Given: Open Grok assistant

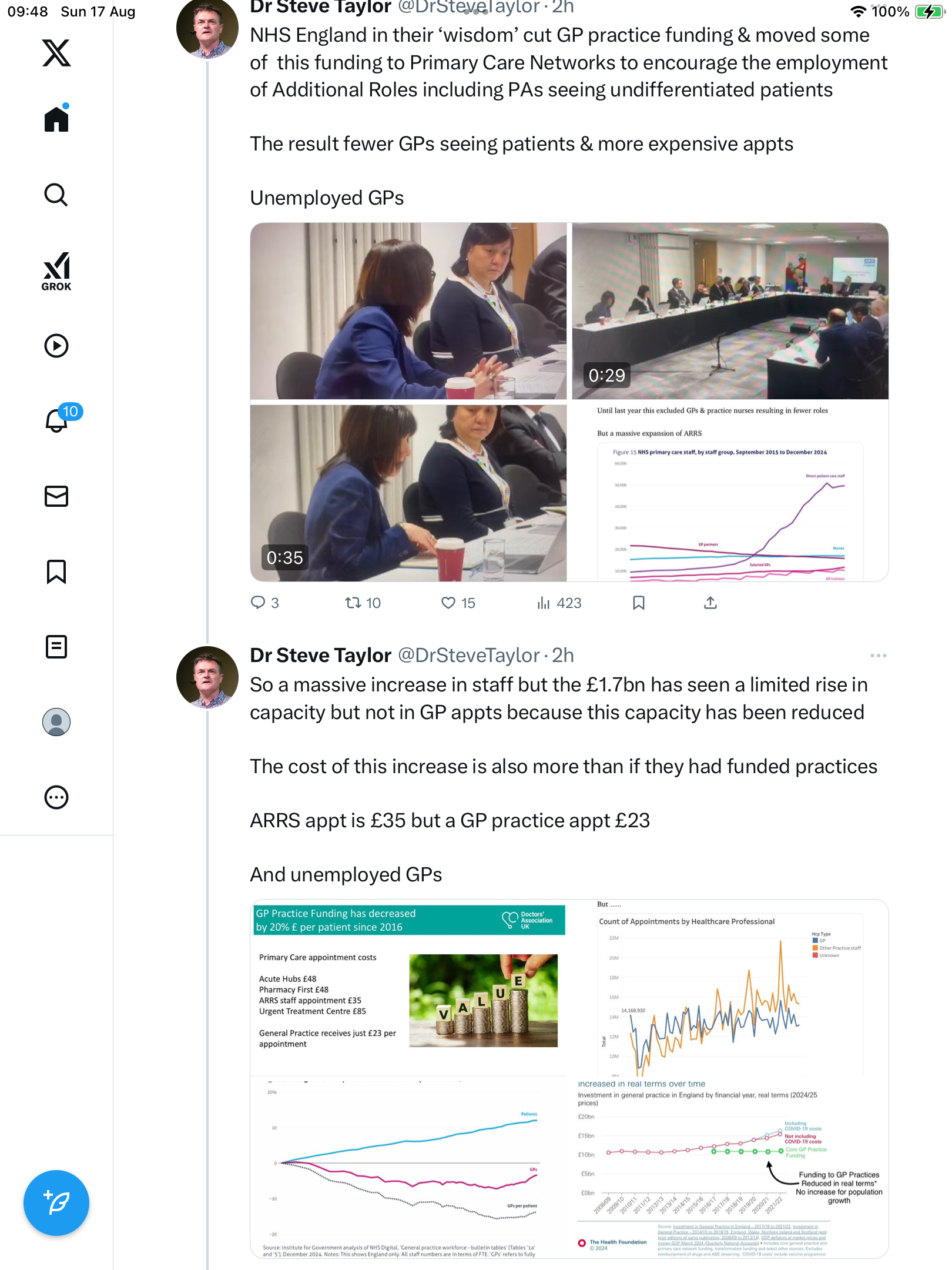Looking at the screenshot, I should tap(56, 271).
